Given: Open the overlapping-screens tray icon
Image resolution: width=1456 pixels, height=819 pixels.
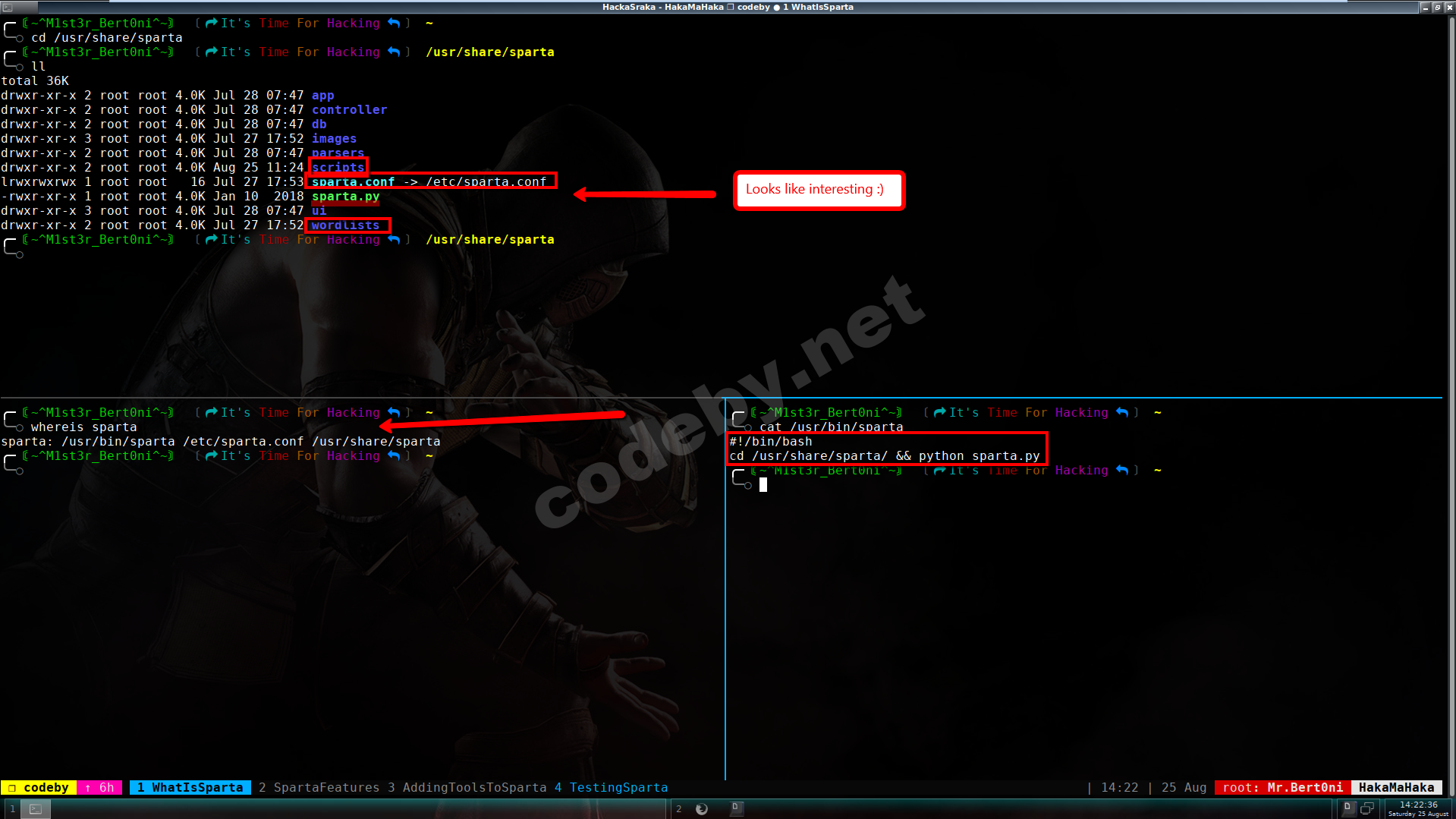Looking at the screenshot, I should coord(1366,808).
